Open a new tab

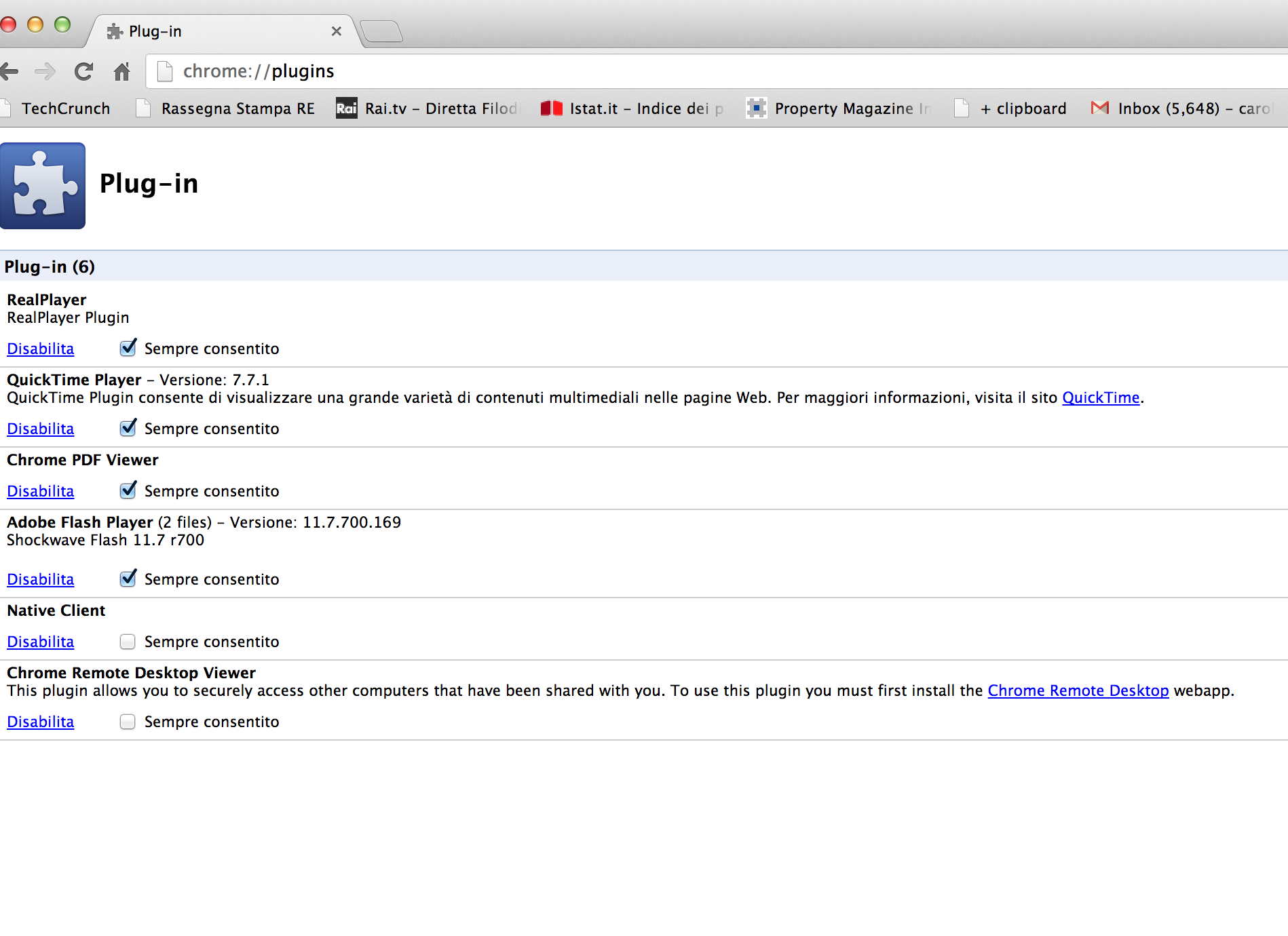pyautogui.click(x=381, y=31)
